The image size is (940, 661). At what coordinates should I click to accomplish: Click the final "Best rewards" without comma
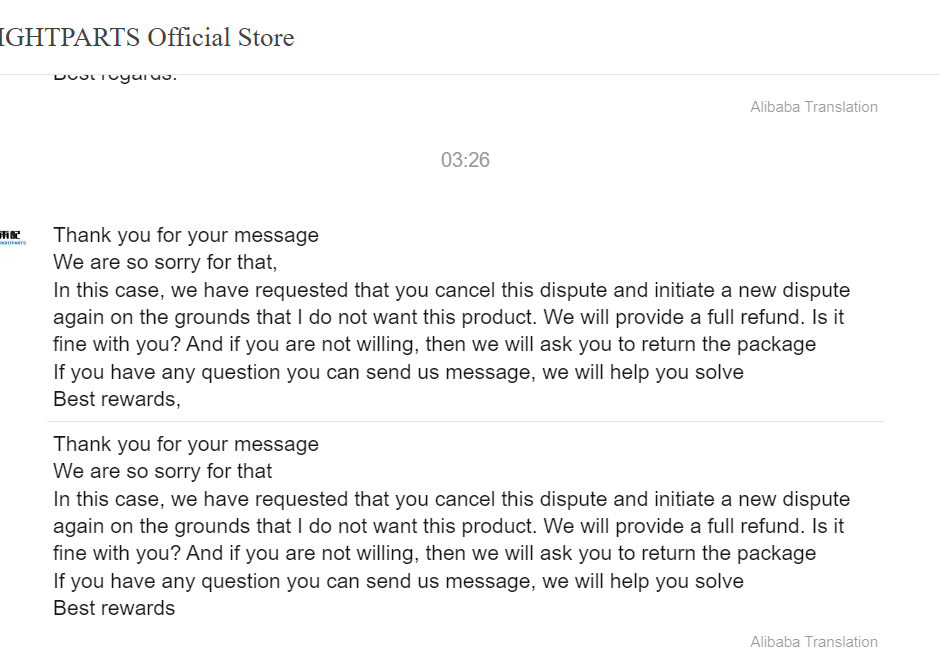click(114, 608)
